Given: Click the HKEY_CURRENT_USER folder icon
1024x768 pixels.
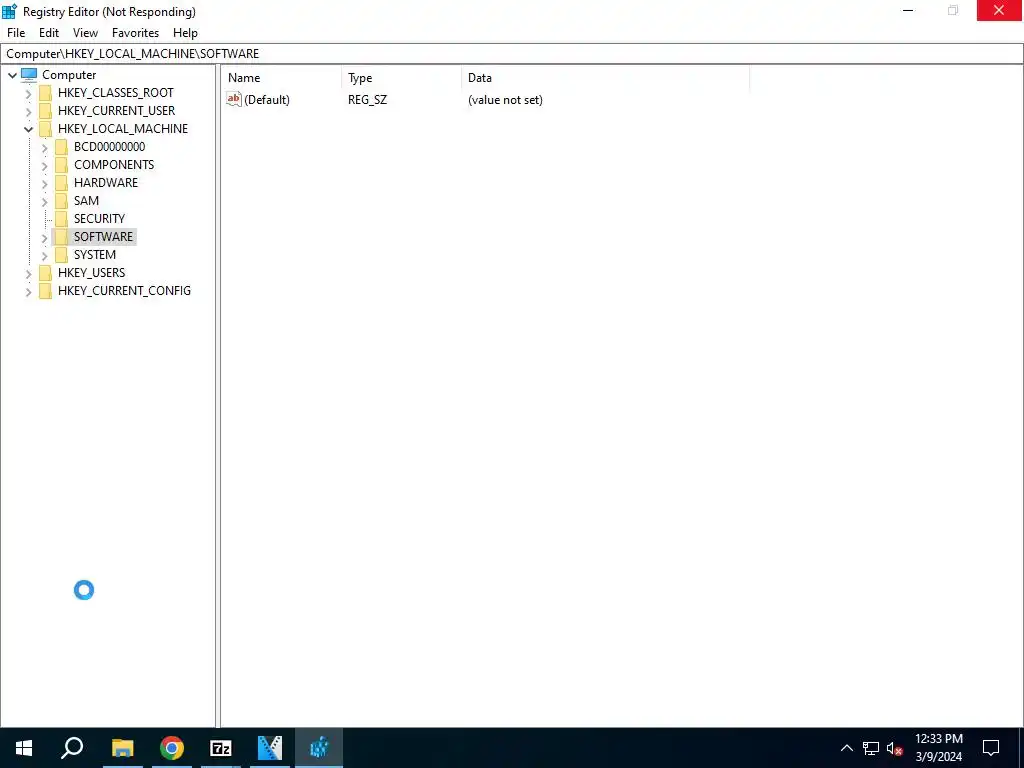Looking at the screenshot, I should [x=45, y=110].
